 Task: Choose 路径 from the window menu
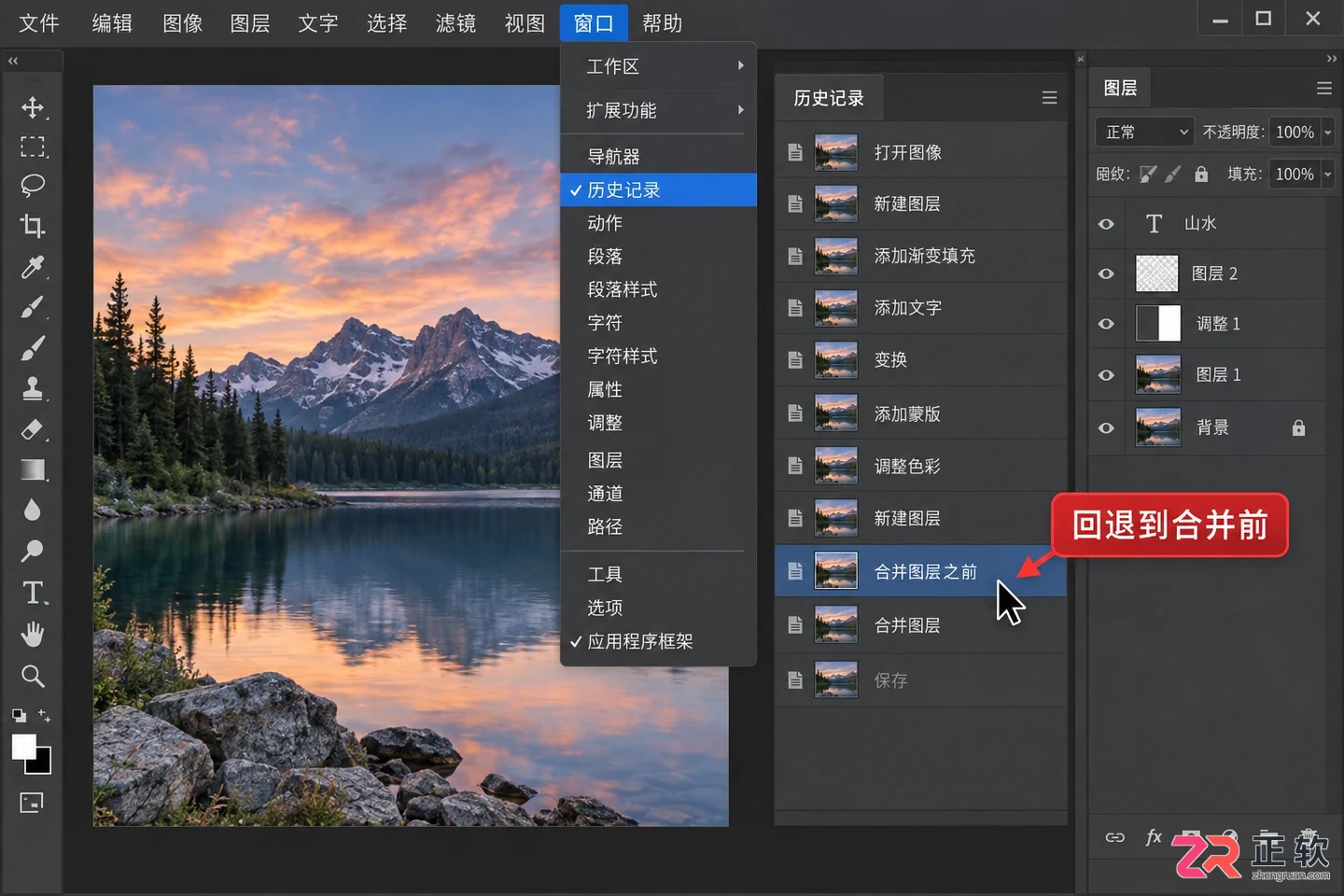(x=659, y=526)
